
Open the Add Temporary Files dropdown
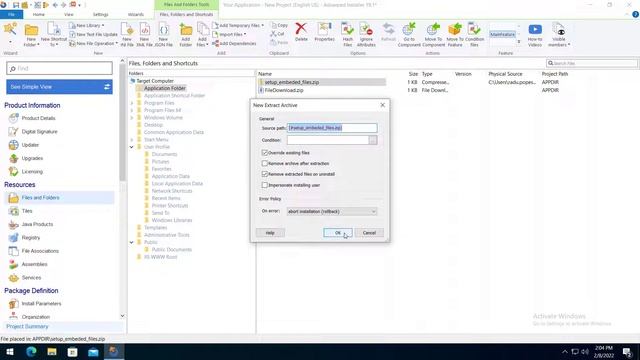point(238,25)
